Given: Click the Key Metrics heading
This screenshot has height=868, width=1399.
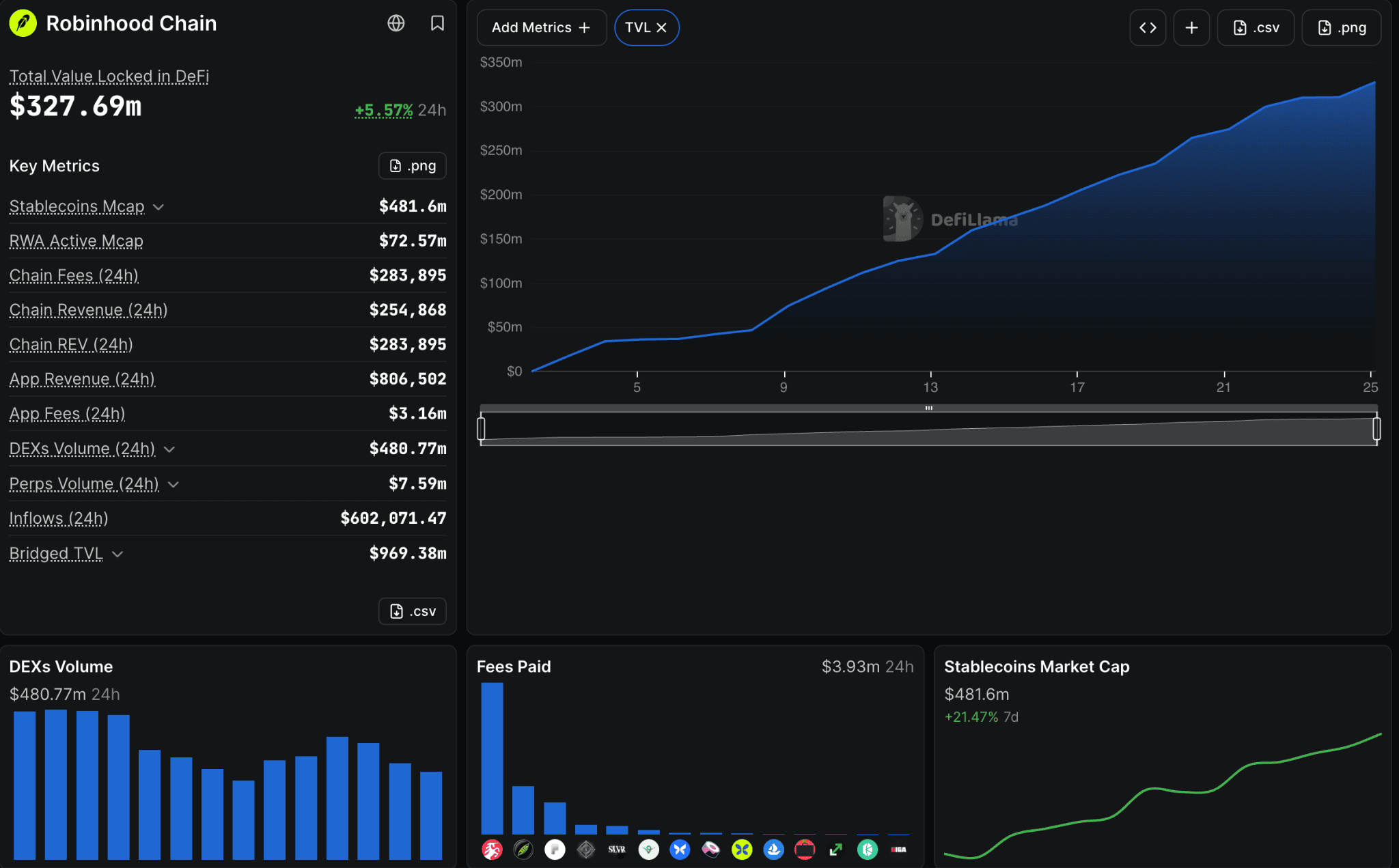Looking at the screenshot, I should pyautogui.click(x=55, y=166).
